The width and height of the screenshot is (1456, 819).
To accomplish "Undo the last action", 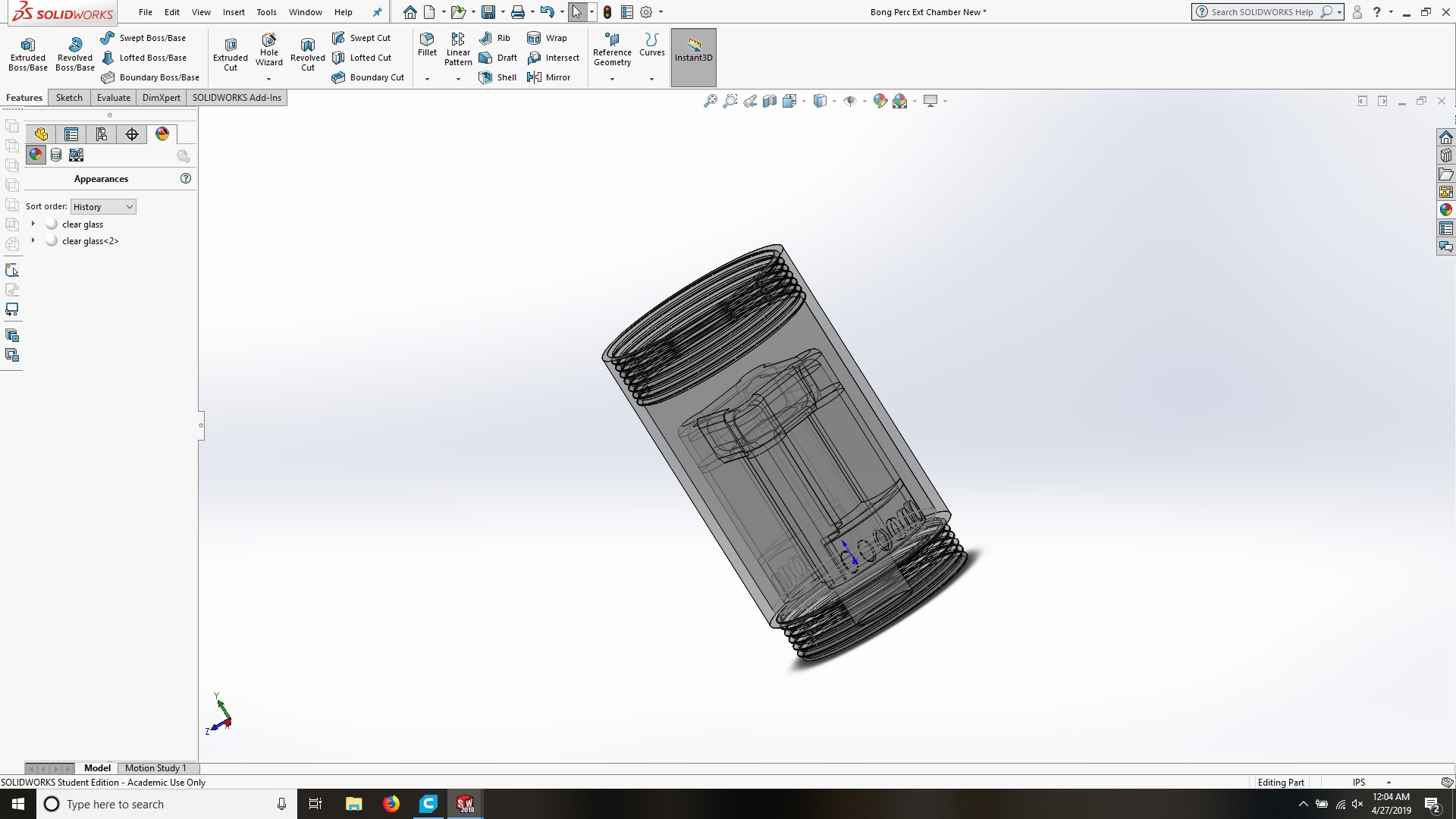I will 547,12.
